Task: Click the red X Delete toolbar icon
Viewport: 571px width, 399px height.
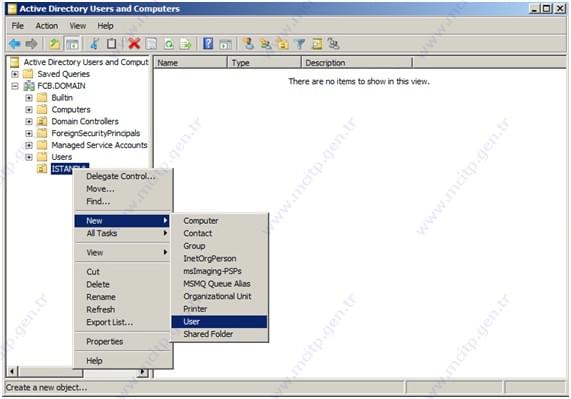Action: pyautogui.click(x=134, y=44)
